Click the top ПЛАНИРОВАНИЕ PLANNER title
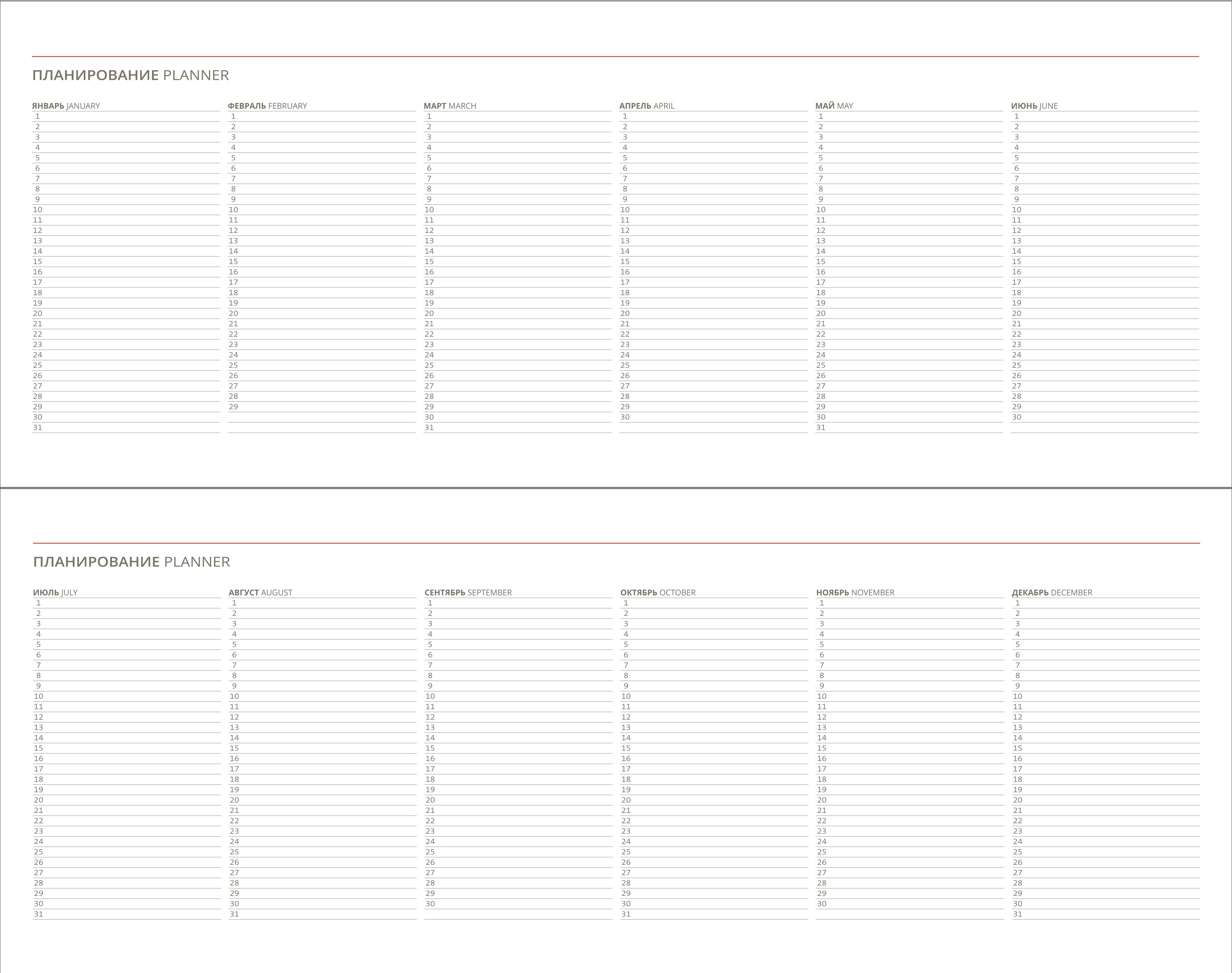Image resolution: width=1232 pixels, height=973 pixels. (x=130, y=75)
